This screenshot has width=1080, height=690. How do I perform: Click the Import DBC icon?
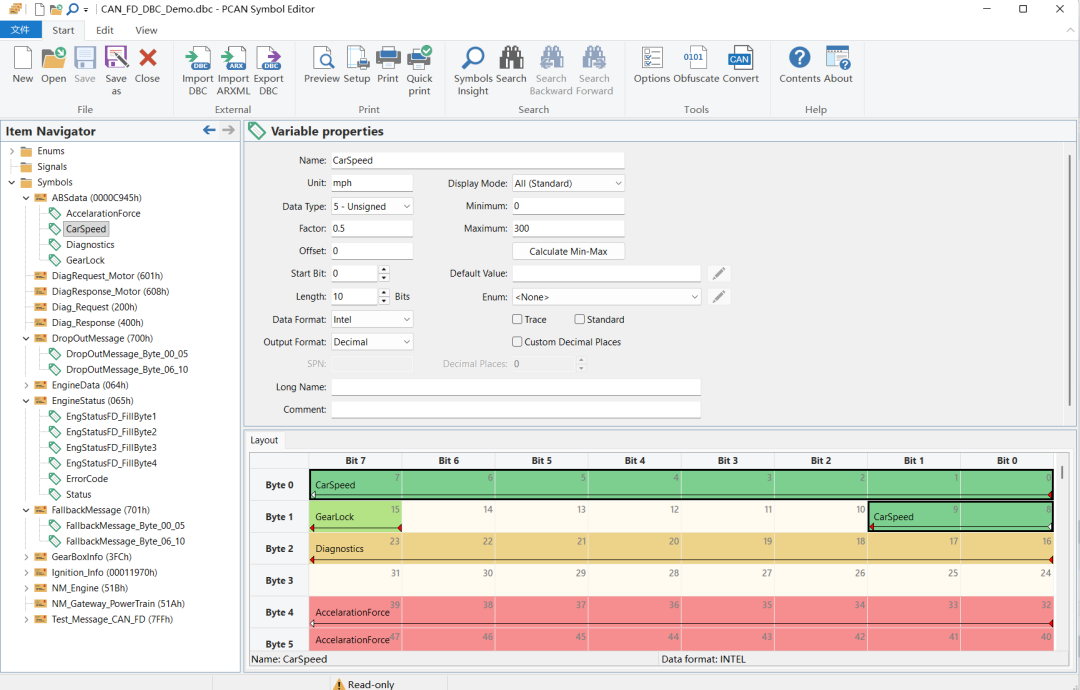[x=198, y=63]
